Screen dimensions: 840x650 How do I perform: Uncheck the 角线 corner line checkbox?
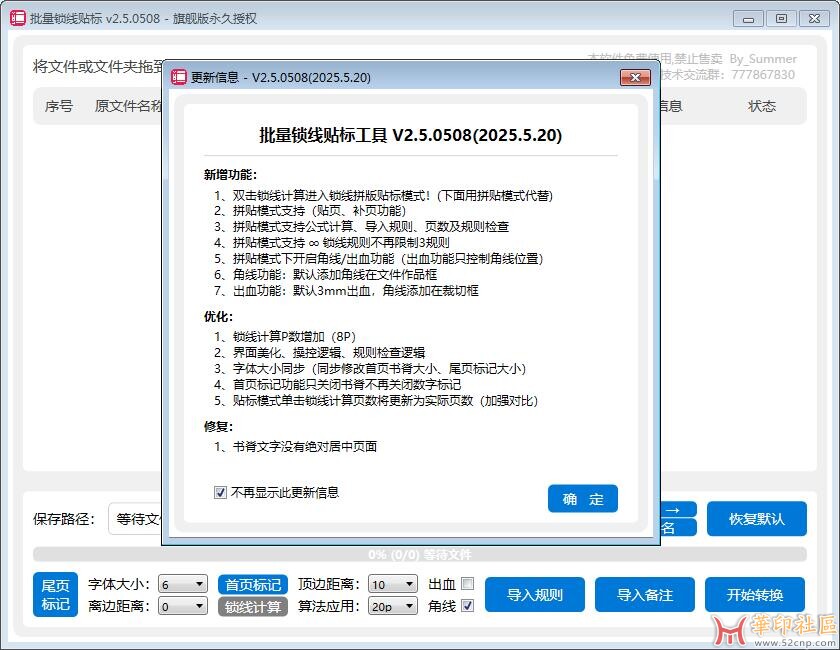click(467, 606)
